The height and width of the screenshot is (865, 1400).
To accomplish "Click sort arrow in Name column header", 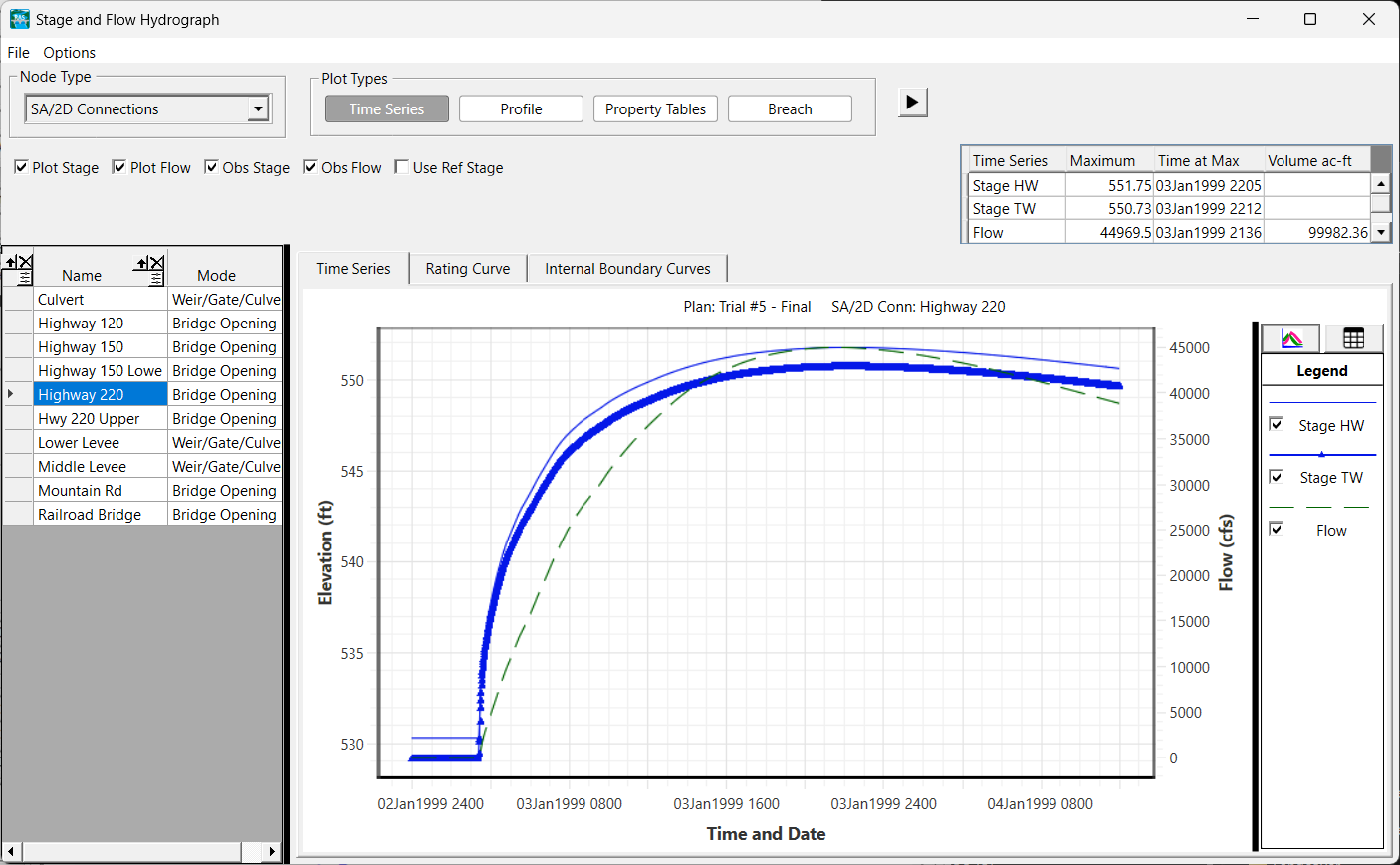I will pos(141,263).
